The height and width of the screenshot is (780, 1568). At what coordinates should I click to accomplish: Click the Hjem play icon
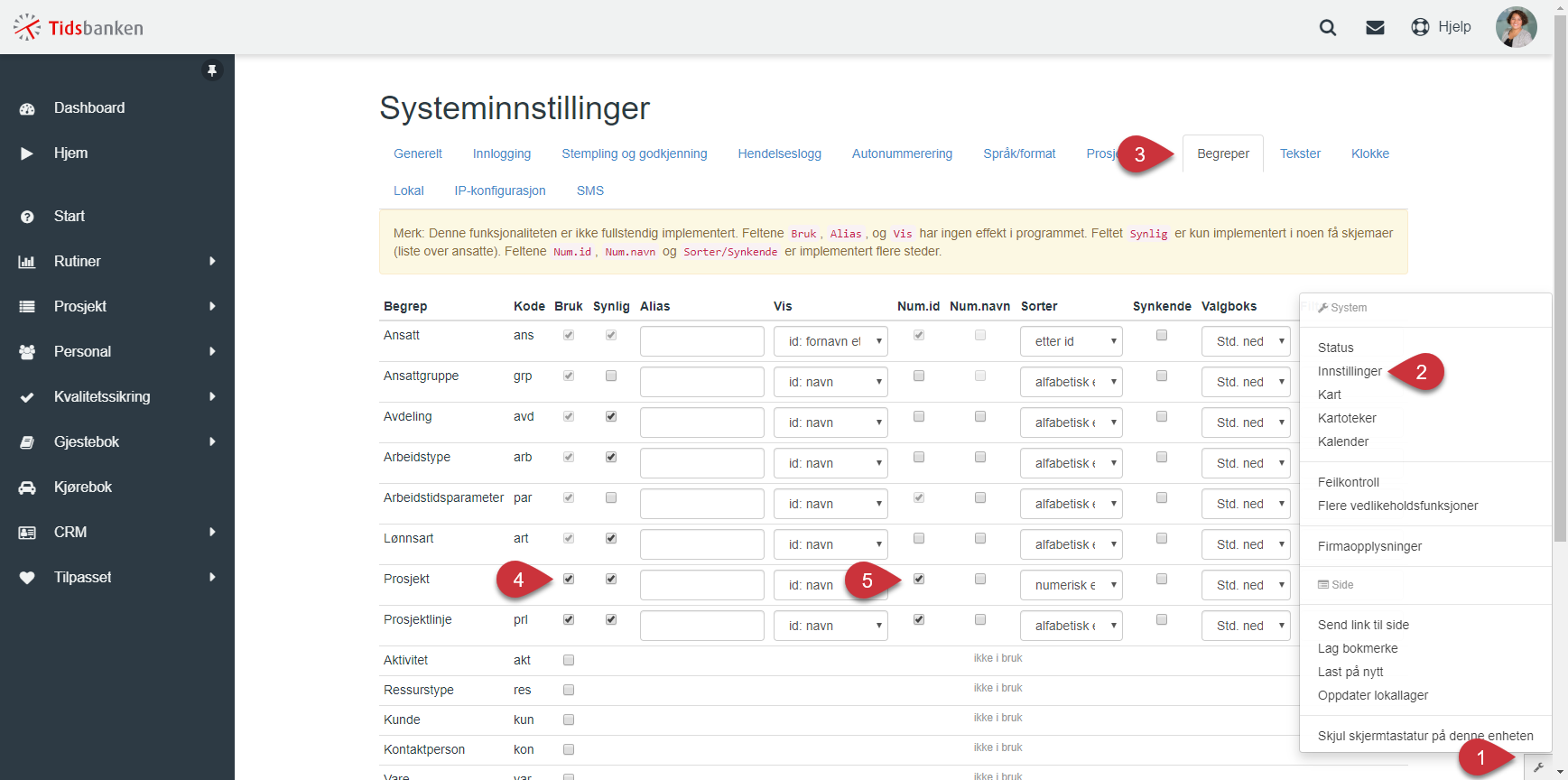click(27, 153)
